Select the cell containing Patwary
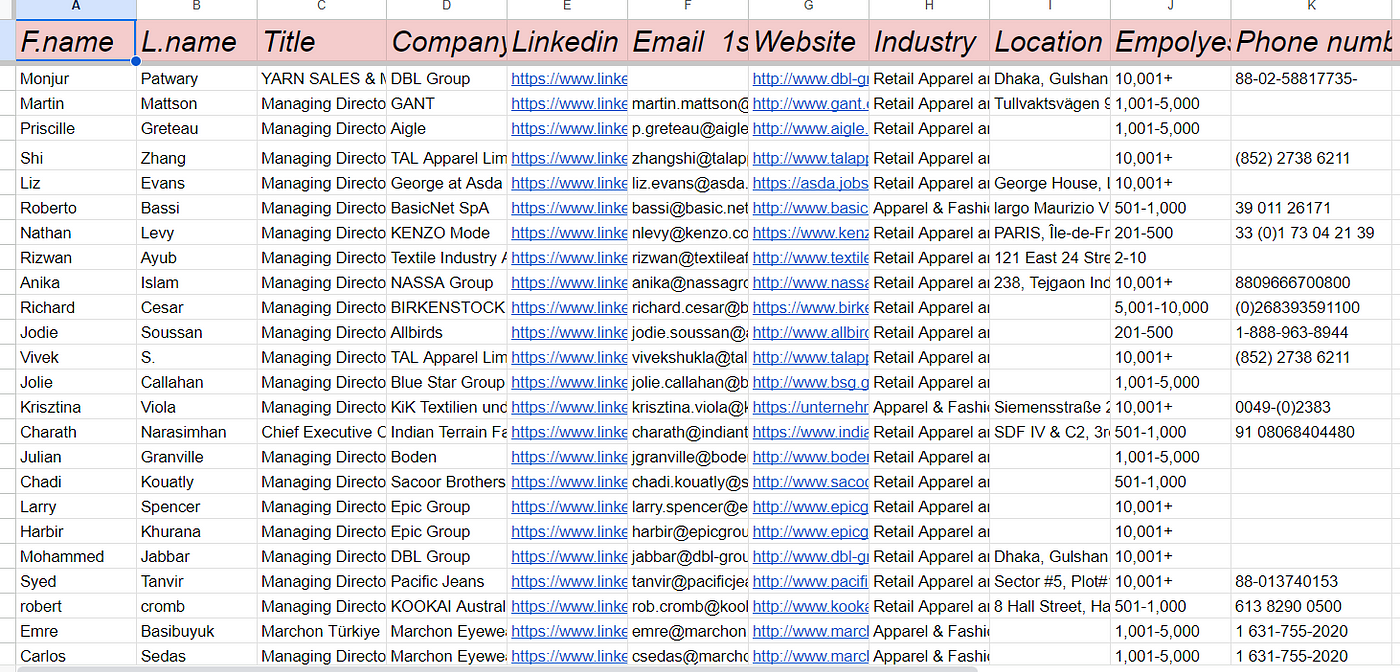1400x672 pixels. coord(197,78)
